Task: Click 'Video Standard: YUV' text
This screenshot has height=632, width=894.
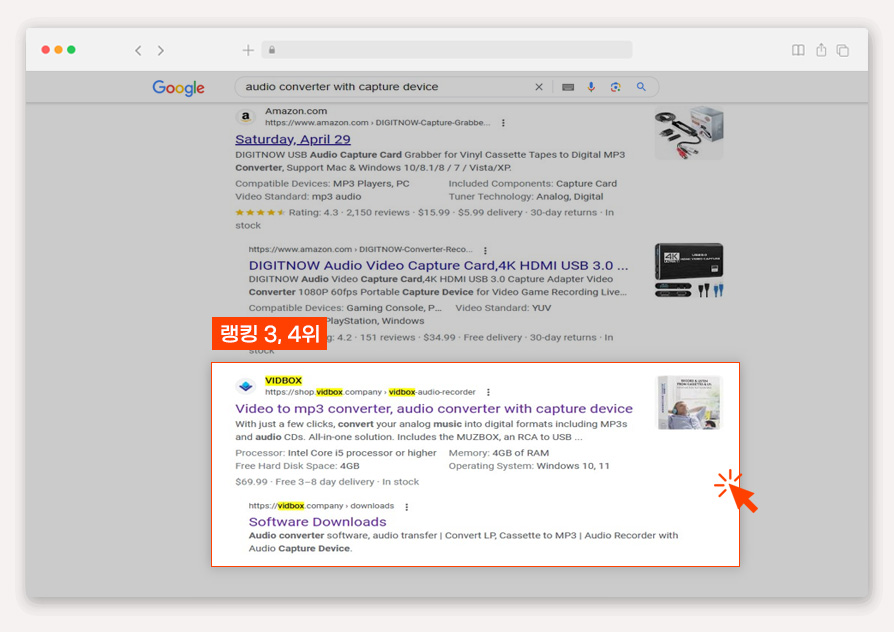Action: pos(503,308)
